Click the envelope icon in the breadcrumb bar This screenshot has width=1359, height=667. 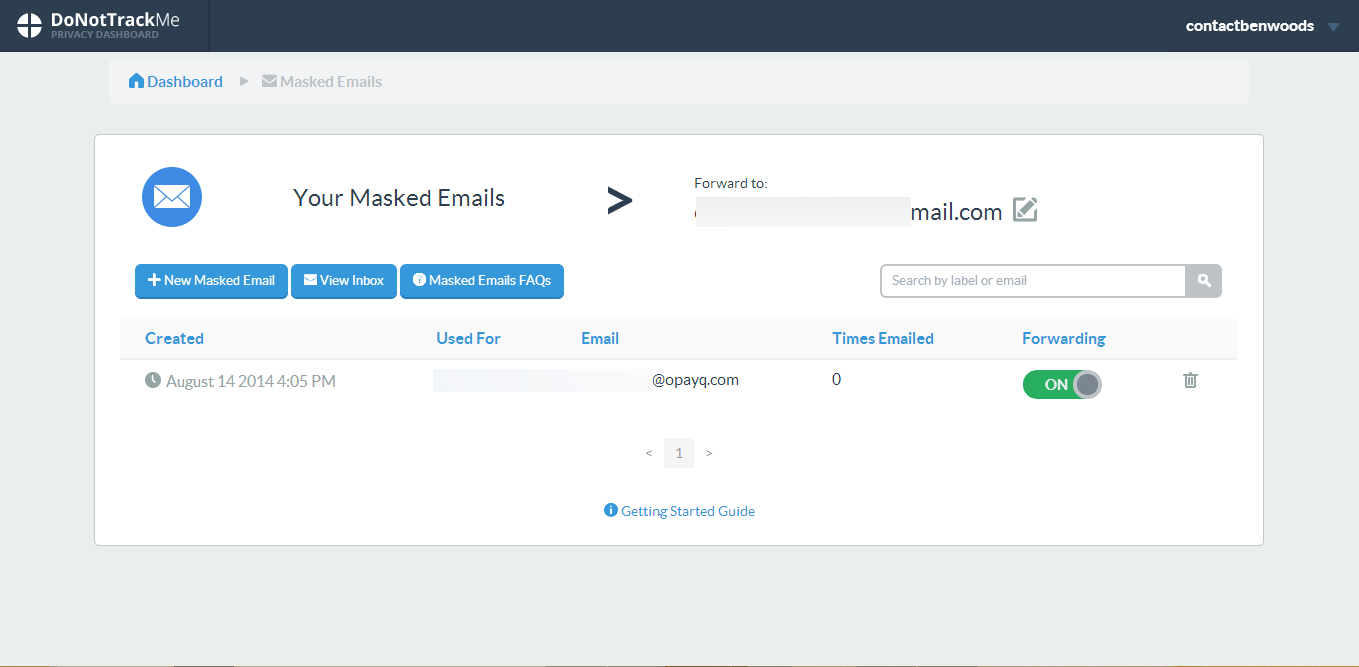pyautogui.click(x=268, y=80)
